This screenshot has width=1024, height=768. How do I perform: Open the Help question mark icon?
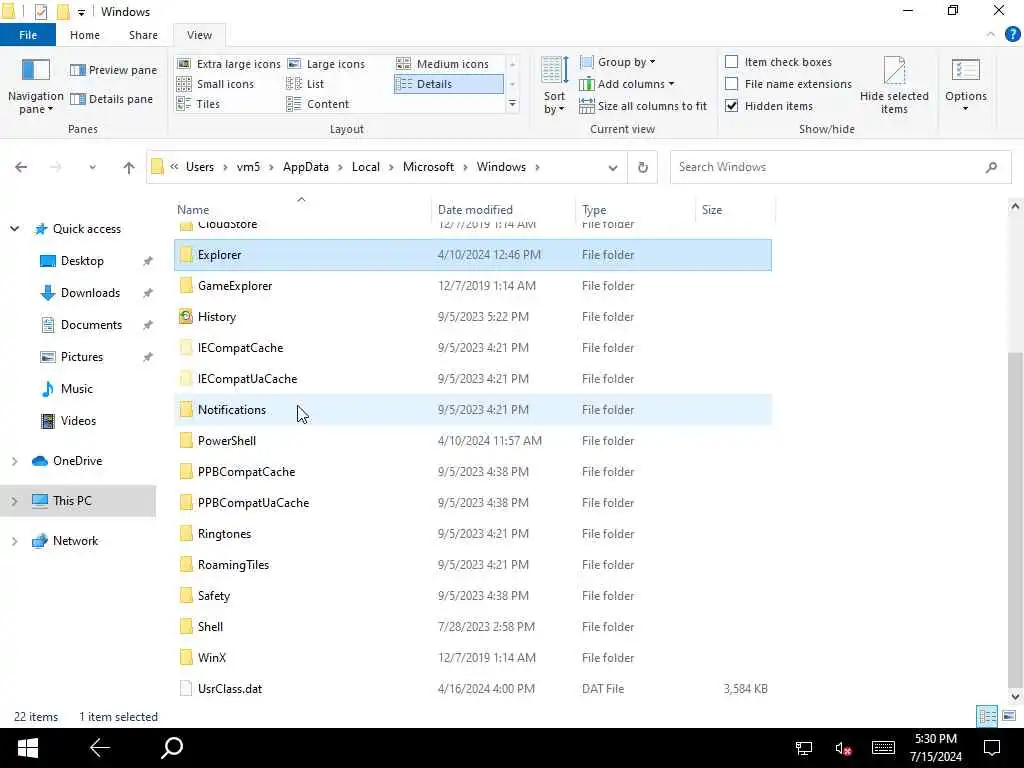(1012, 35)
